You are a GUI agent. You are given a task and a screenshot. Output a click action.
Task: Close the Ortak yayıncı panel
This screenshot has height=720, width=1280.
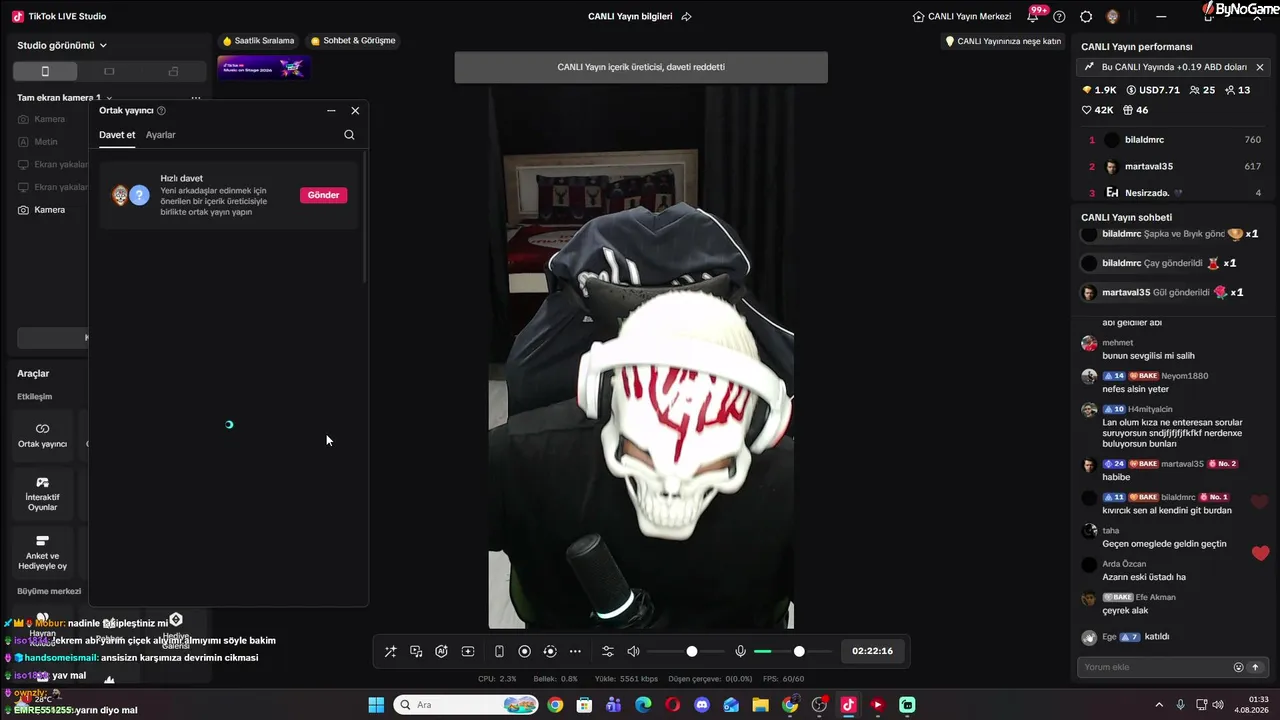pyautogui.click(x=355, y=111)
